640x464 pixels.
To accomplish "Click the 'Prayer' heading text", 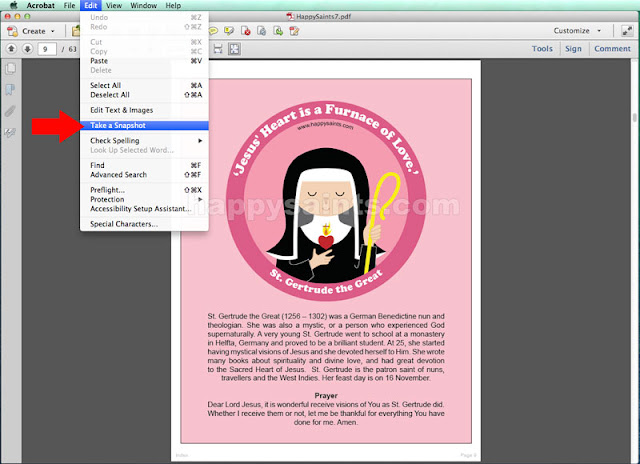I will click(326, 395).
